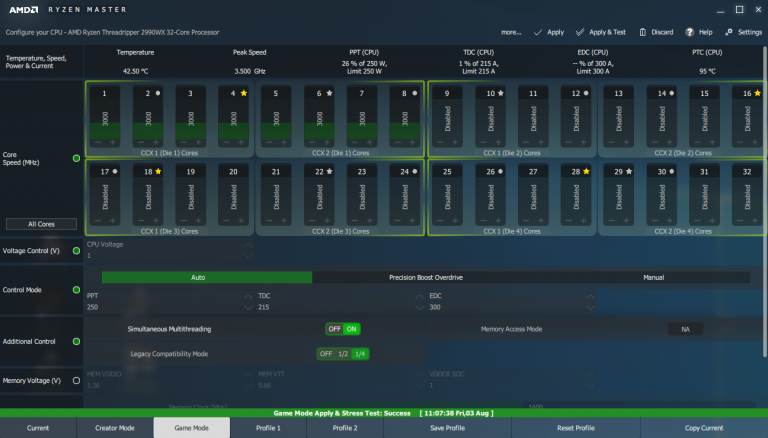Click core 1 speed bar

(x=105, y=119)
